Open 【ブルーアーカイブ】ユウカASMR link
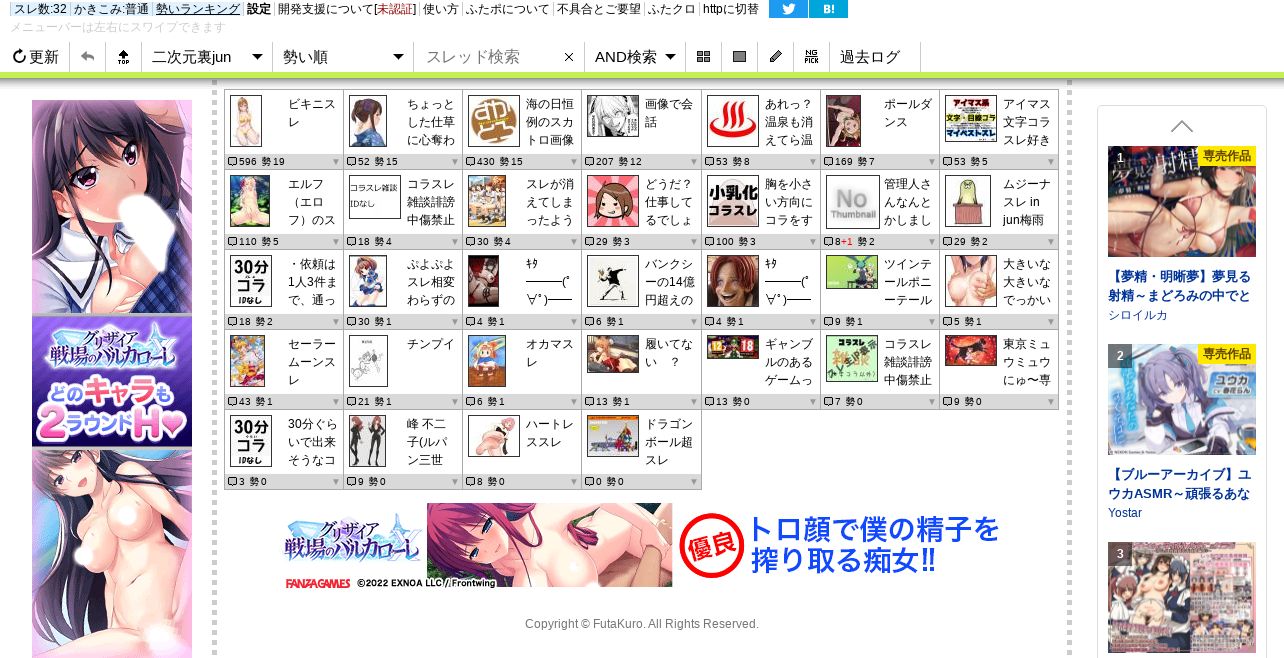The height and width of the screenshot is (658, 1284). (x=1181, y=485)
